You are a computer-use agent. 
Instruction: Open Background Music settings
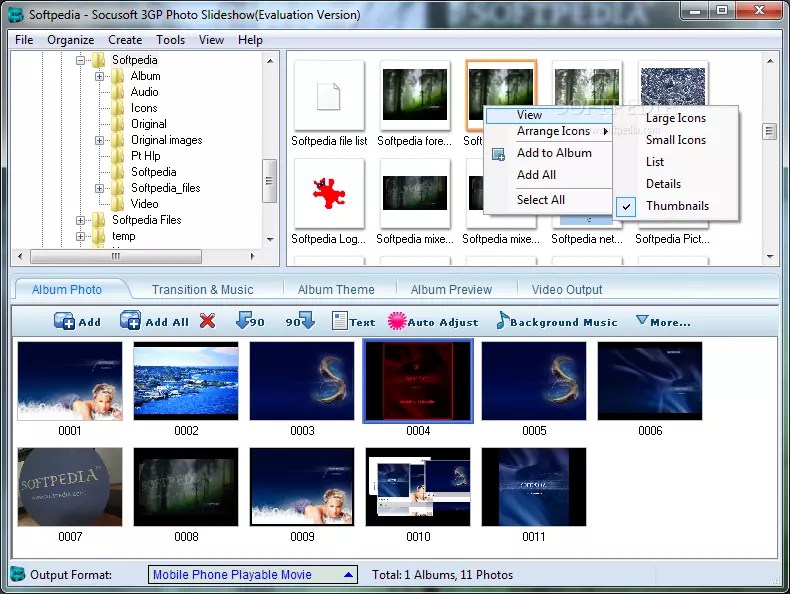[557, 321]
